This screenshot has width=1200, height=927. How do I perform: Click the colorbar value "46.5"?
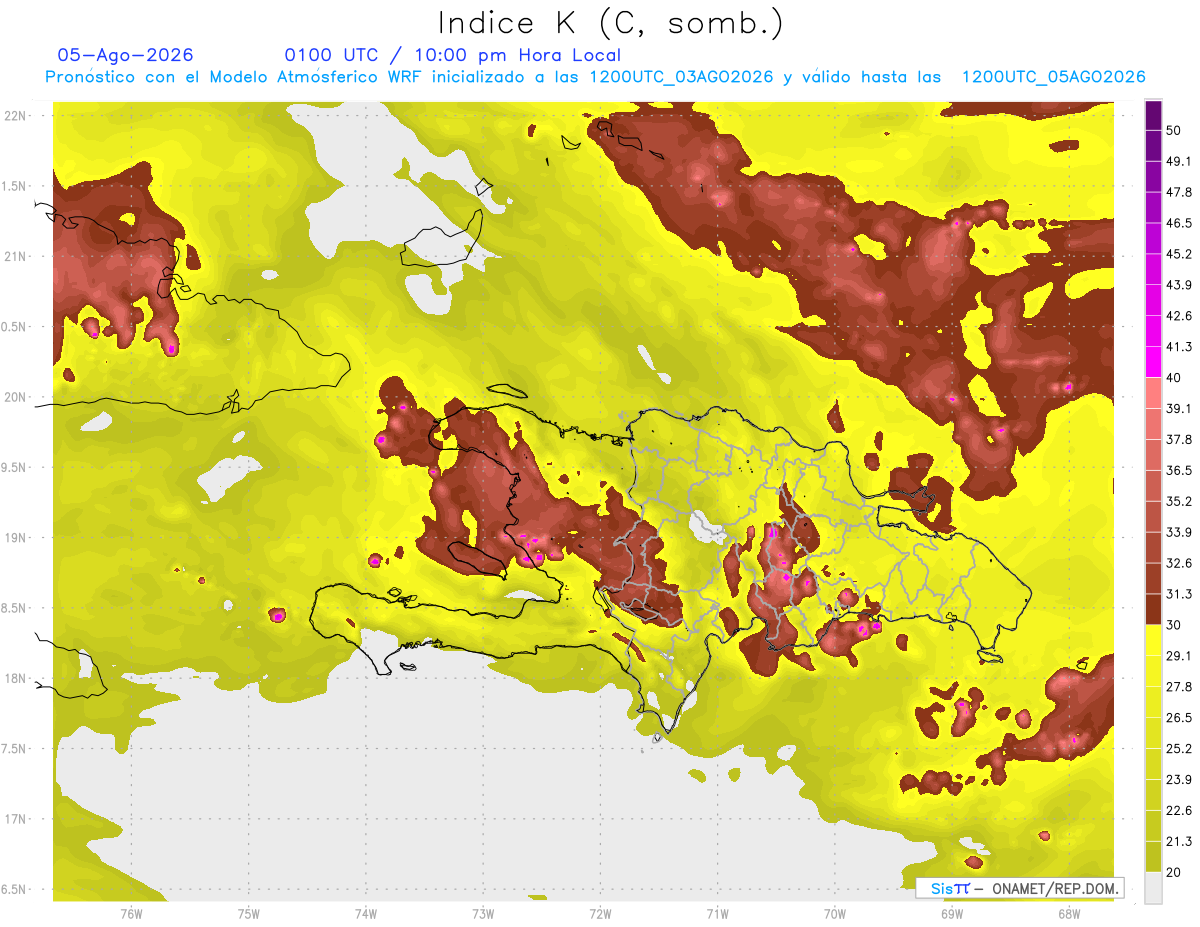click(x=1178, y=223)
